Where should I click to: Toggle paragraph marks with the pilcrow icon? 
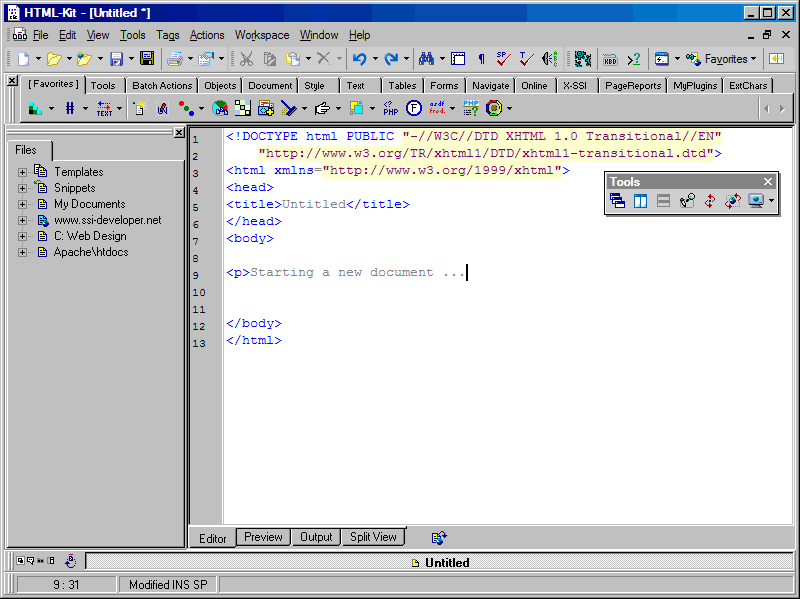pyautogui.click(x=481, y=59)
